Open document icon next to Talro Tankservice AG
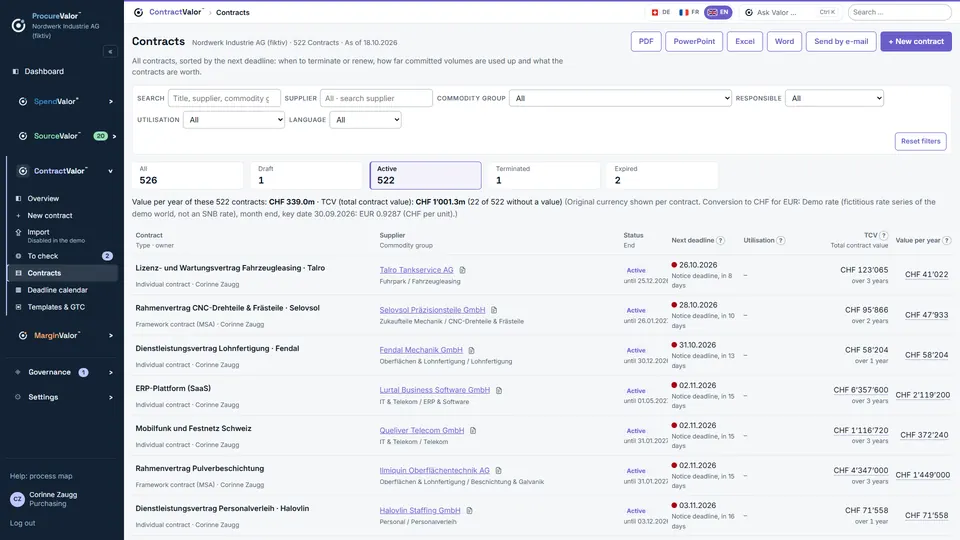The height and width of the screenshot is (540, 960). coord(462,270)
